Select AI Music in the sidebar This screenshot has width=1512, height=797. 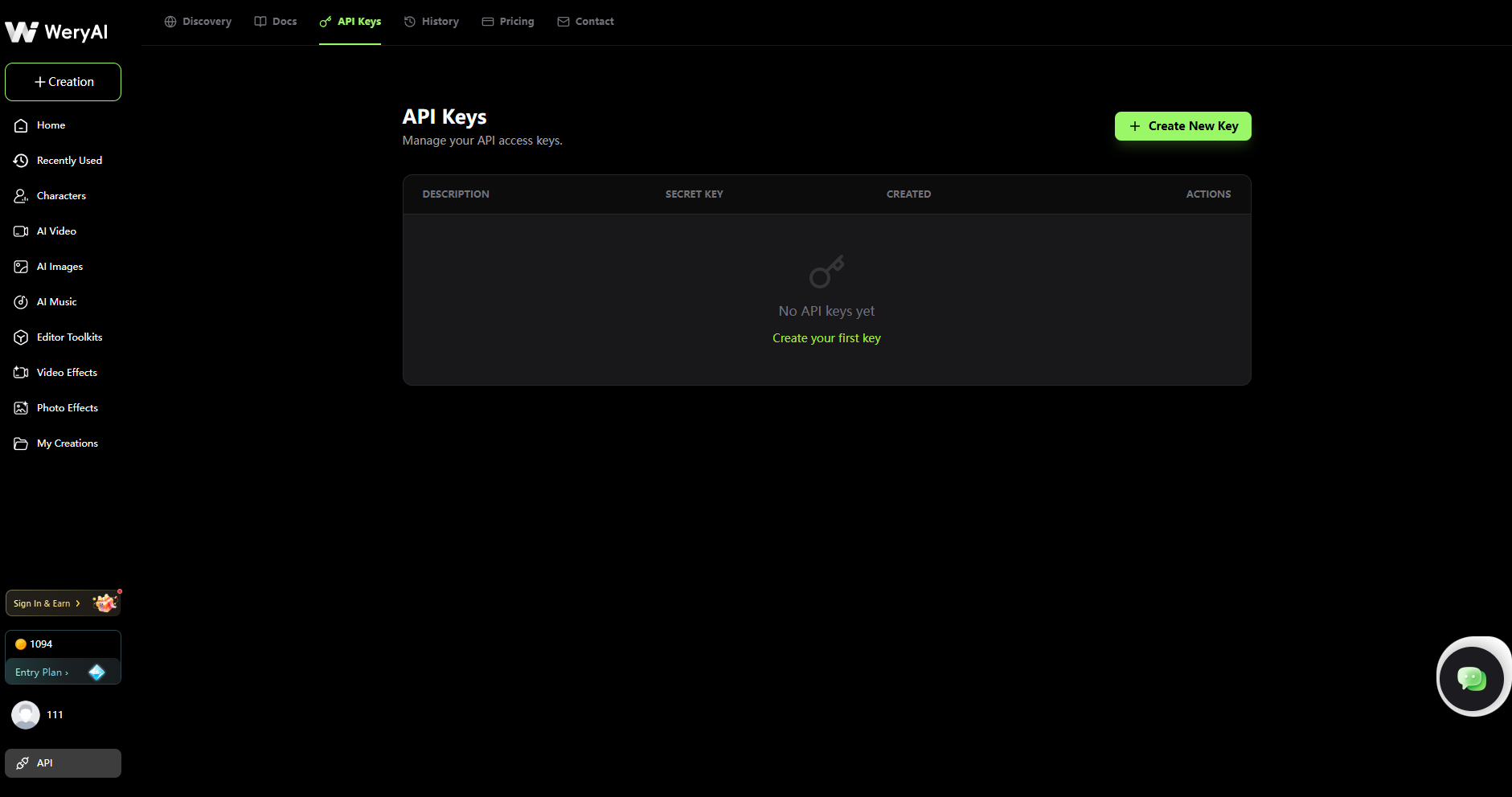[56, 301]
